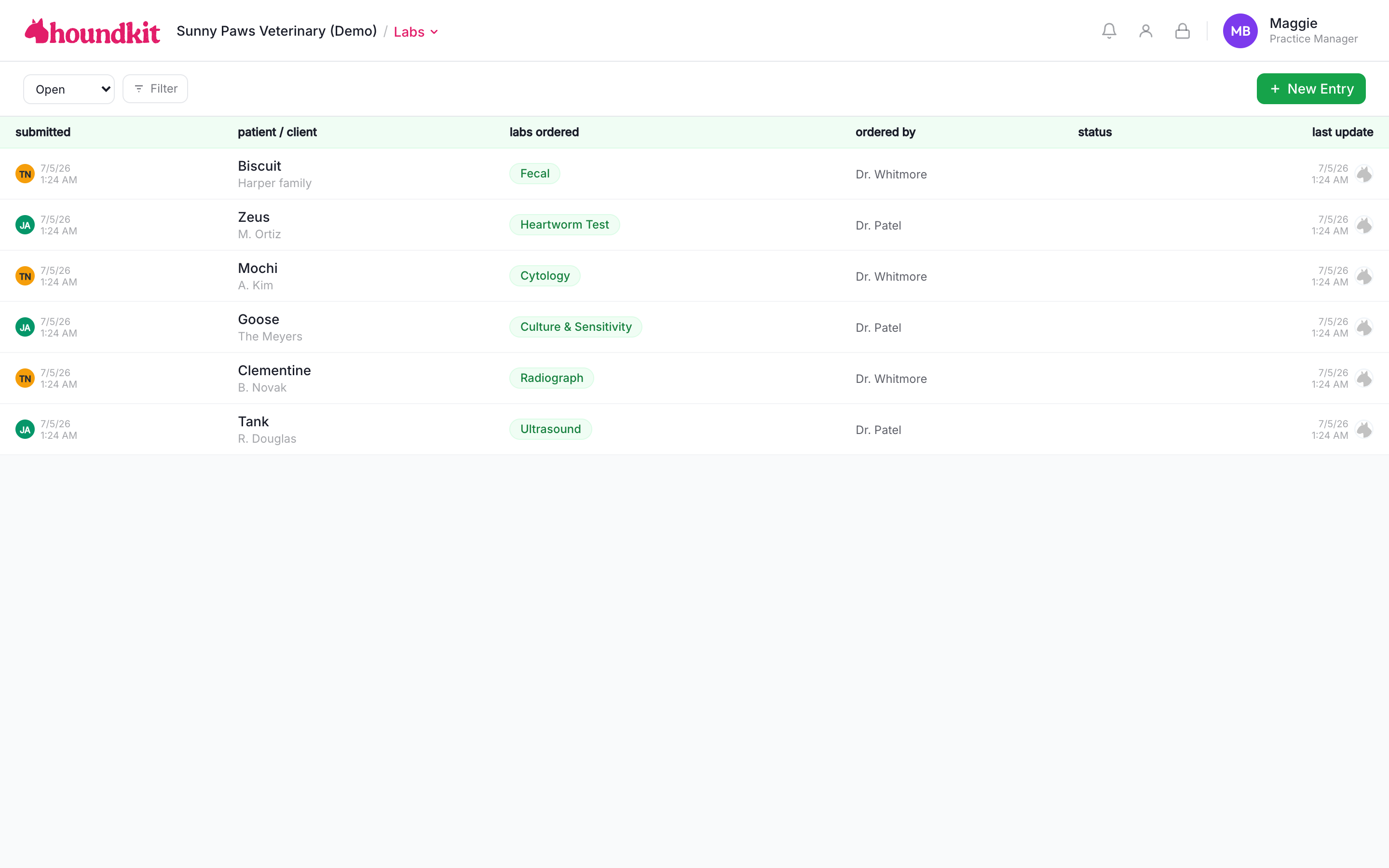This screenshot has height=868, width=1389.
Task: Click hound icon in Goose row
Action: pos(1364,327)
